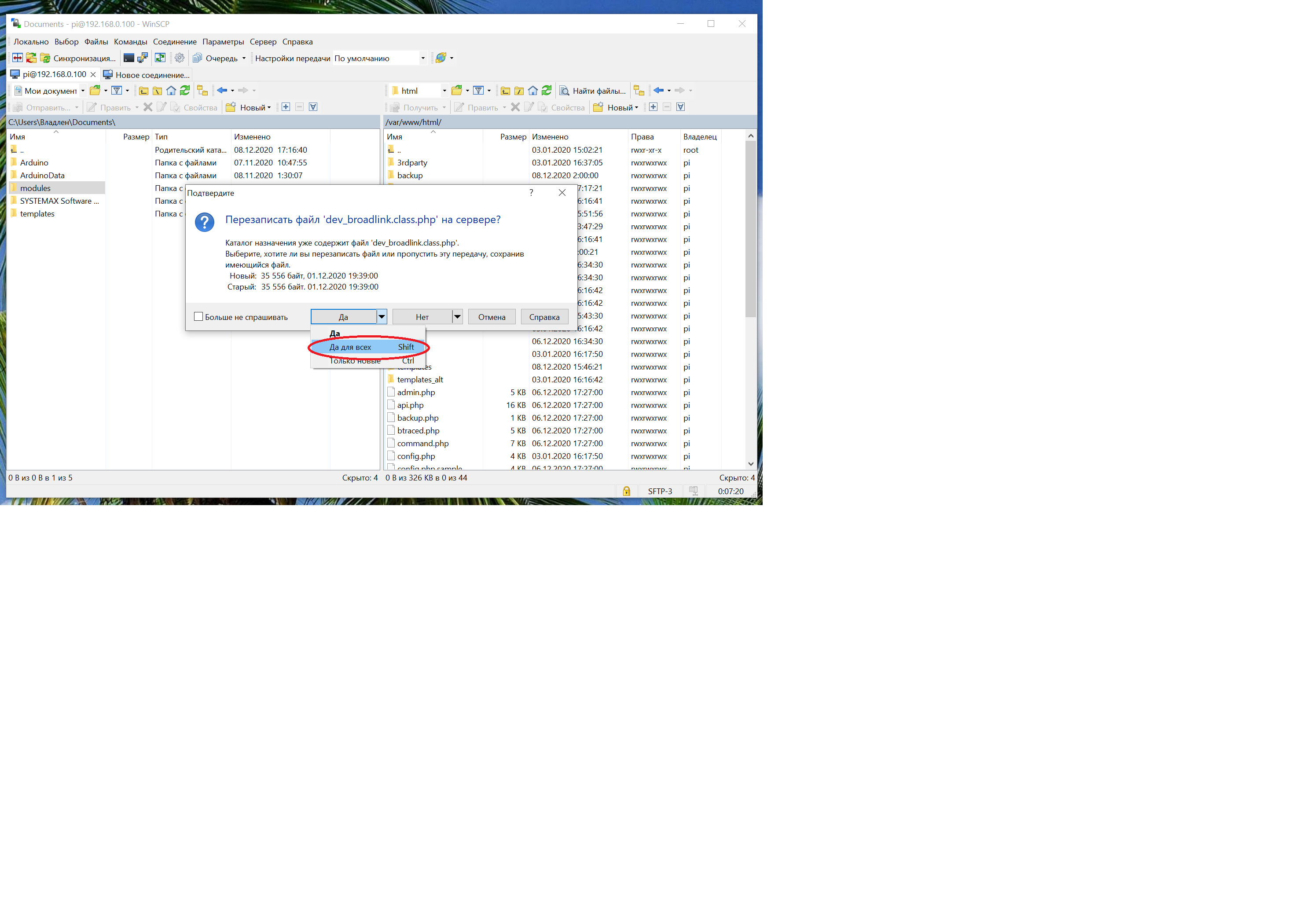Select the 'templates' folder in local panel
The image size is (1307, 924).
(x=37, y=213)
